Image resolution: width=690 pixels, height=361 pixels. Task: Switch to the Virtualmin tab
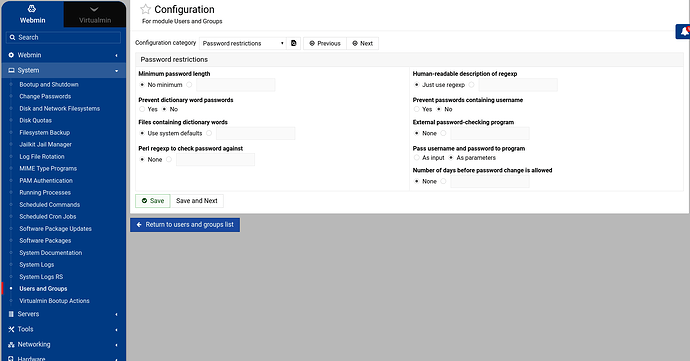(95, 14)
